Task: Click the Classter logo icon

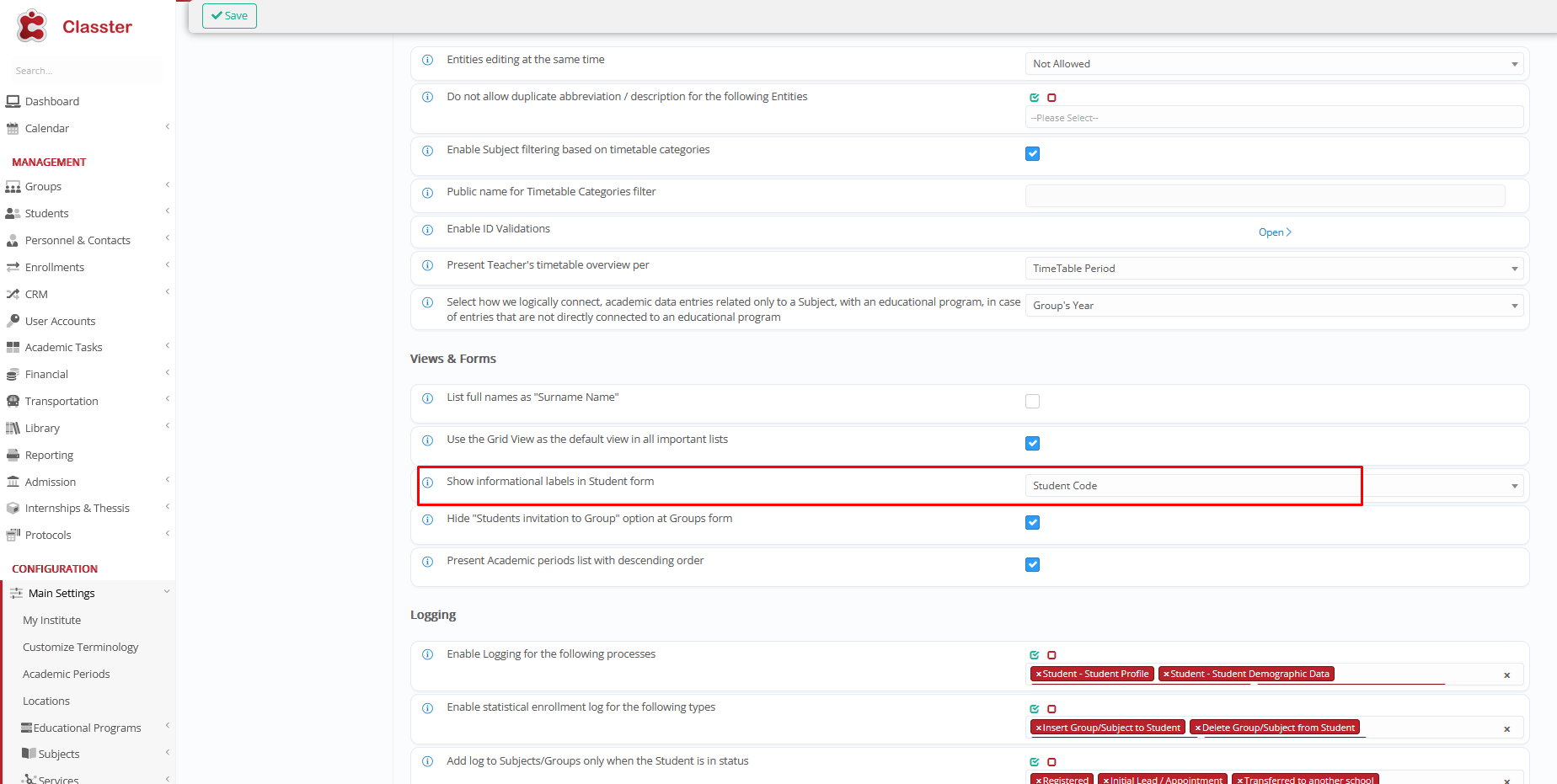Action: (x=32, y=26)
